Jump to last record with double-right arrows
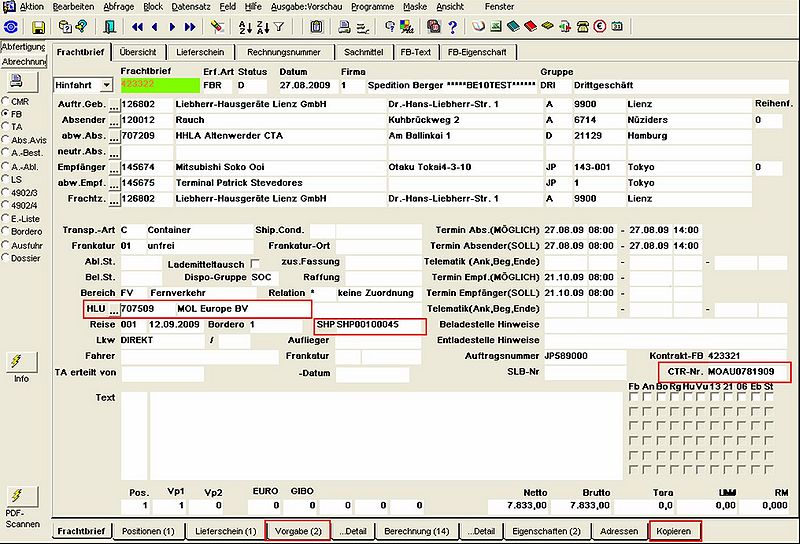The width and height of the screenshot is (800, 544). tap(190, 27)
